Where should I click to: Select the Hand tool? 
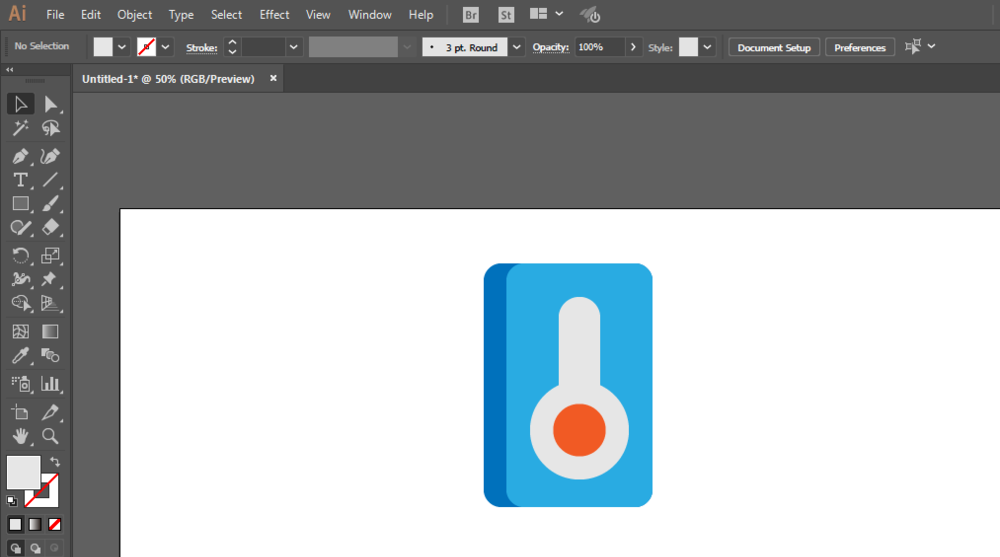[x=20, y=436]
